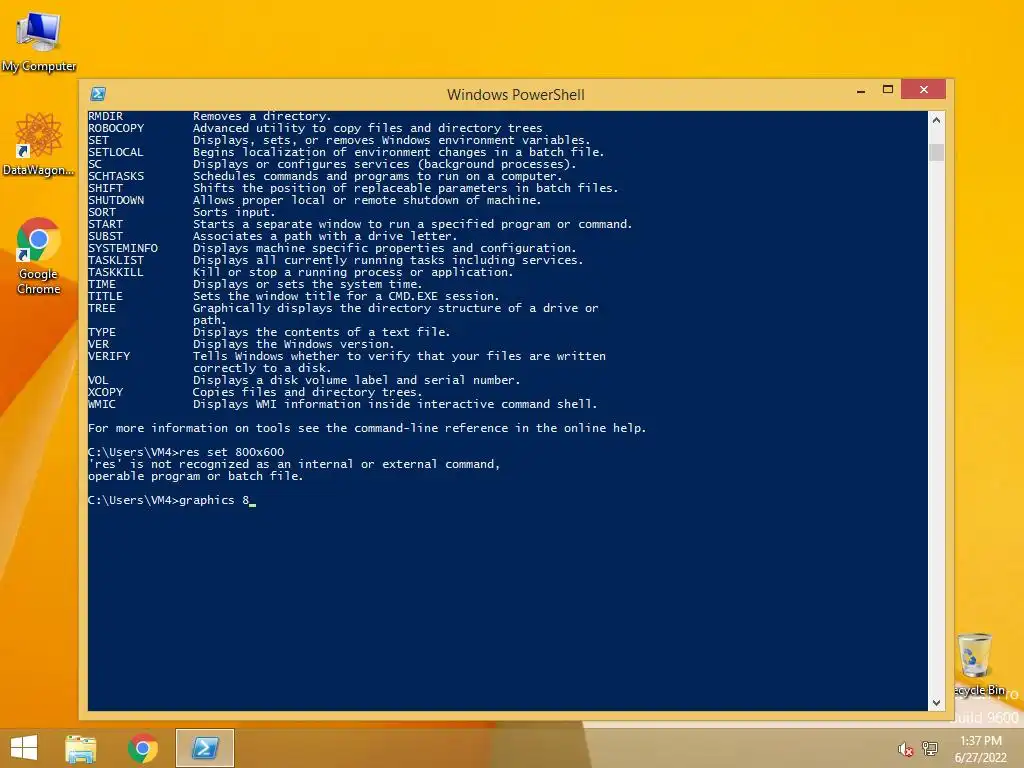Click the SETLOCAL command row
Image resolution: width=1024 pixels, height=768 pixels.
coord(346,152)
